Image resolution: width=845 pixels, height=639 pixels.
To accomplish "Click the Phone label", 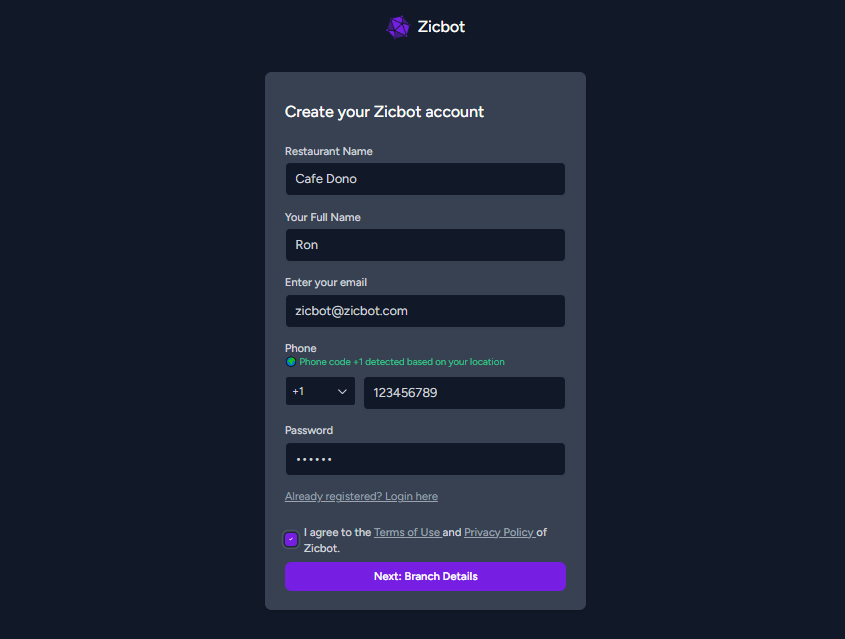I will (300, 348).
